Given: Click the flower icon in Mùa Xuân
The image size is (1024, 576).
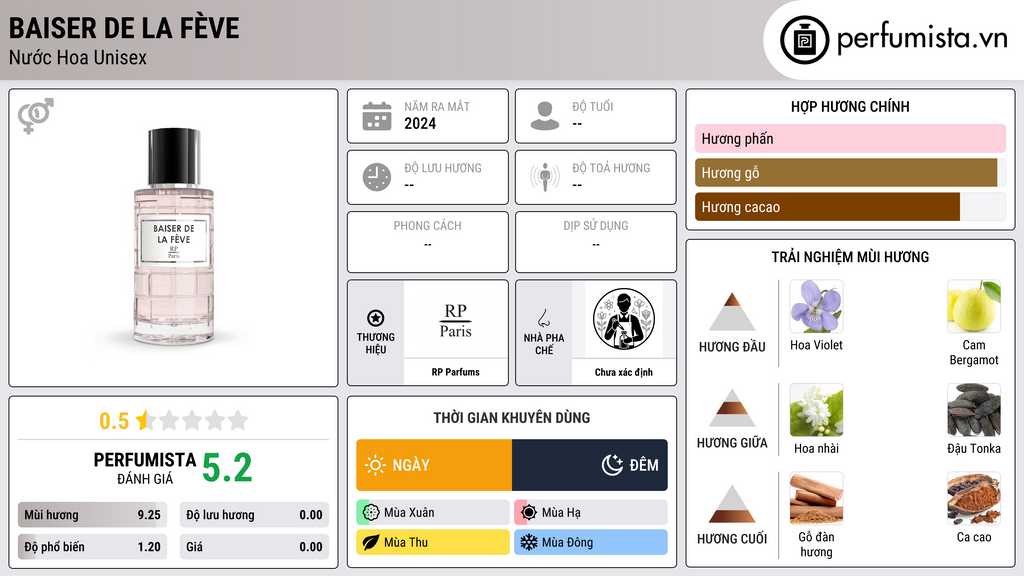Looking at the screenshot, I should click(x=370, y=513).
